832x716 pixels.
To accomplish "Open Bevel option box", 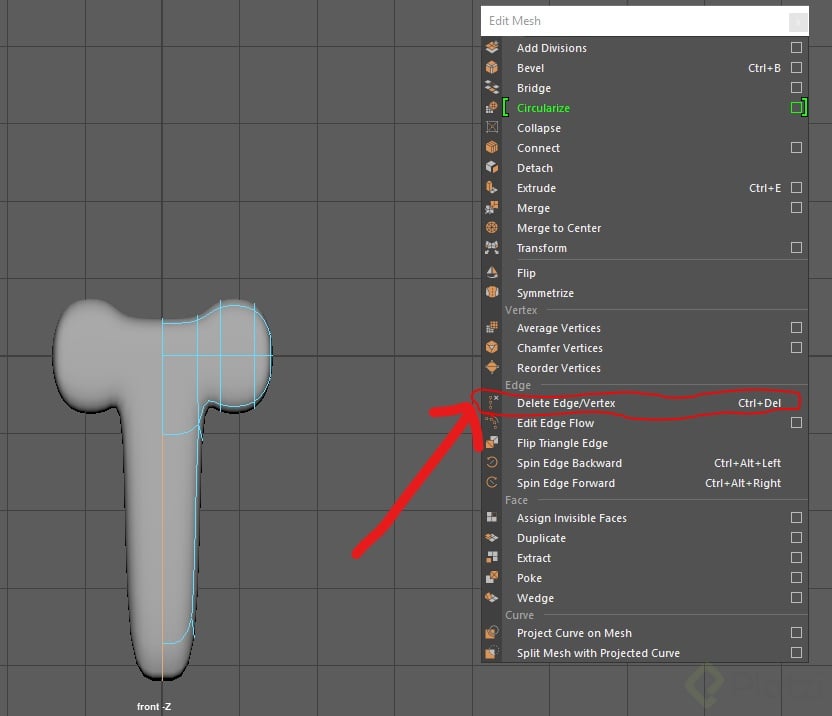I will point(796,67).
